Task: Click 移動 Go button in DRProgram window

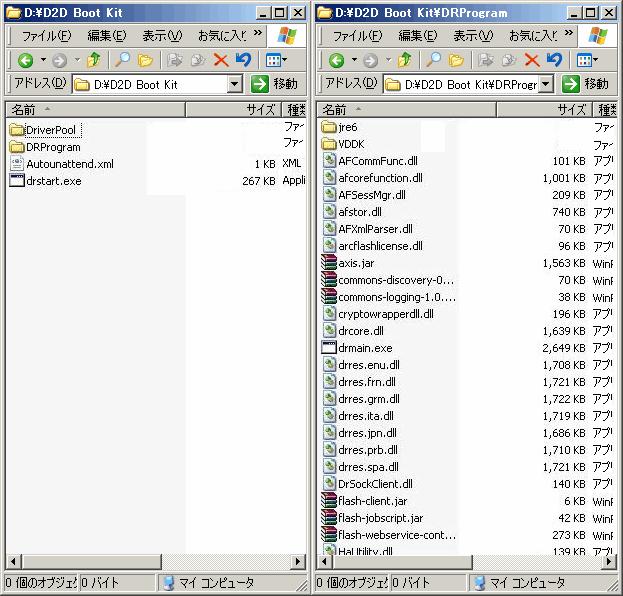Action: tap(586, 84)
